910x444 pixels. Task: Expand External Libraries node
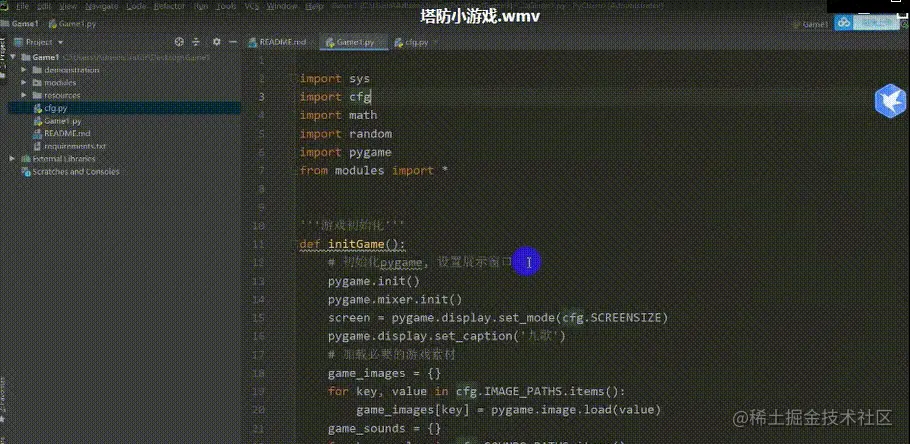coord(12,158)
